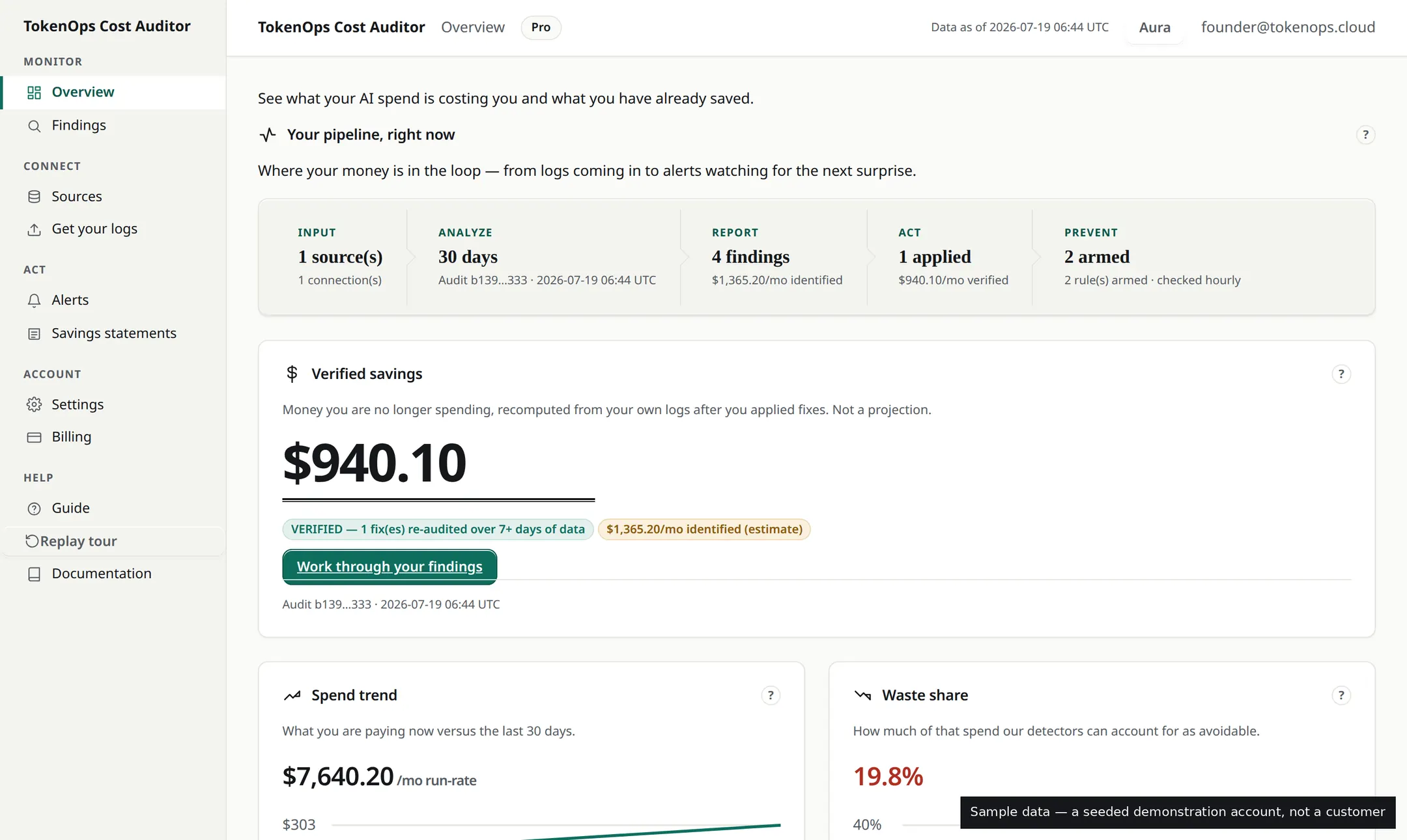Open account Settings
The height and width of the screenshot is (840, 1407).
point(113,404)
